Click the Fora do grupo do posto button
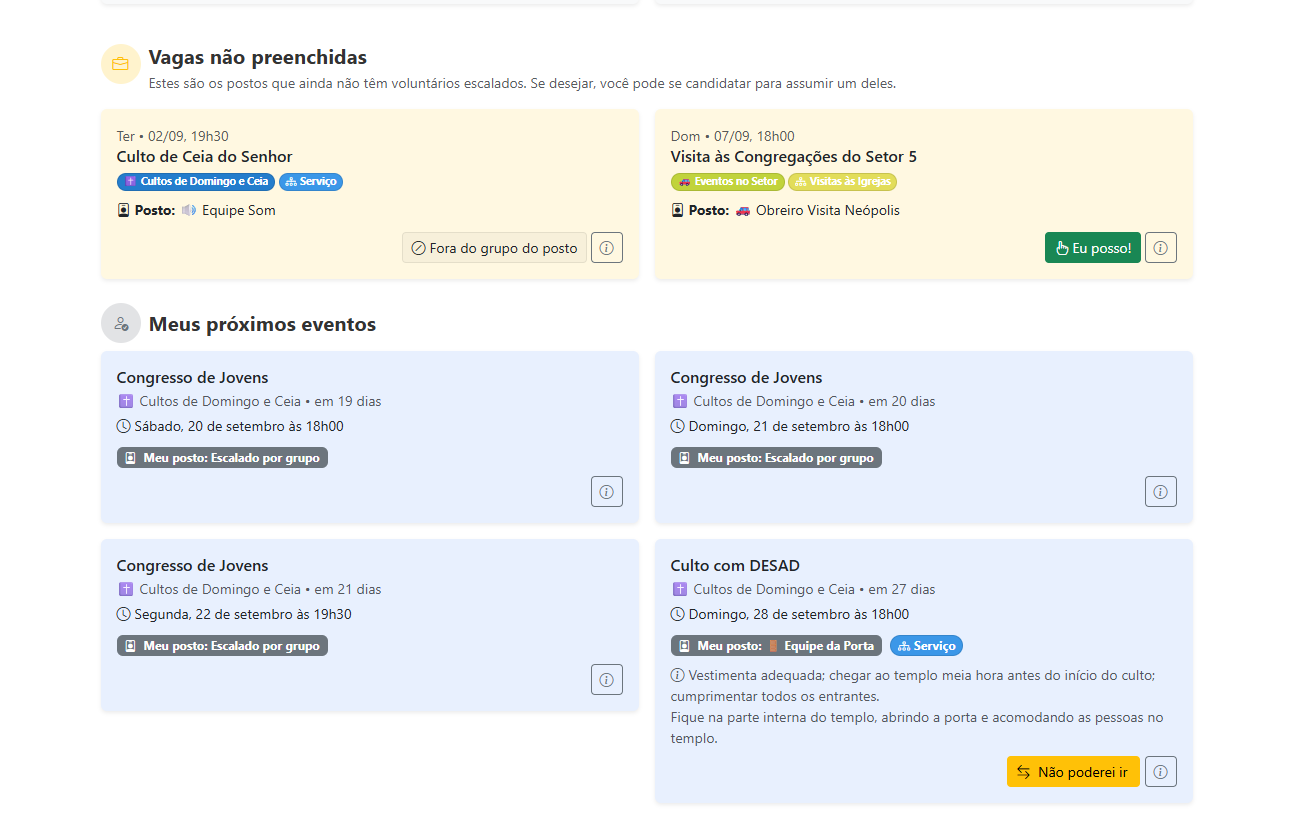 tap(494, 248)
